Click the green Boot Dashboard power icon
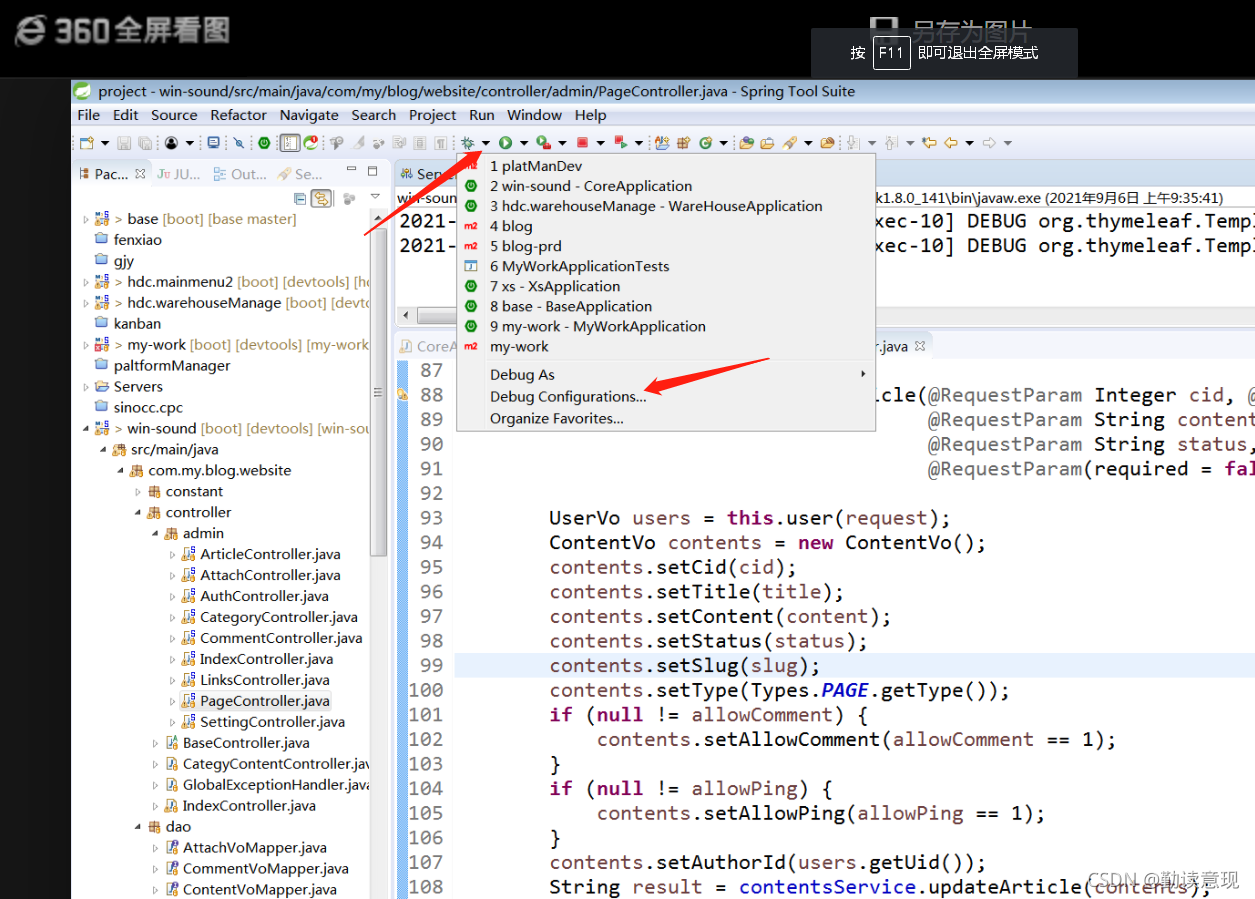The image size is (1255, 899). (264, 143)
